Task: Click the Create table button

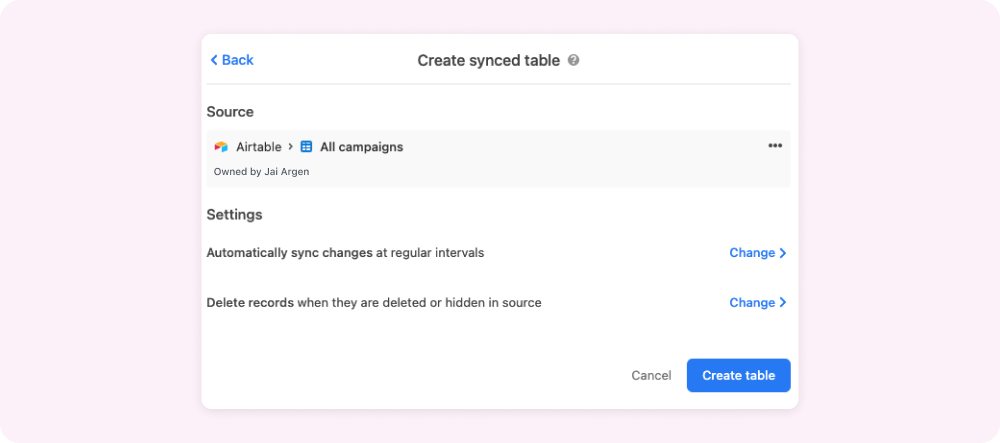Action: [x=738, y=375]
